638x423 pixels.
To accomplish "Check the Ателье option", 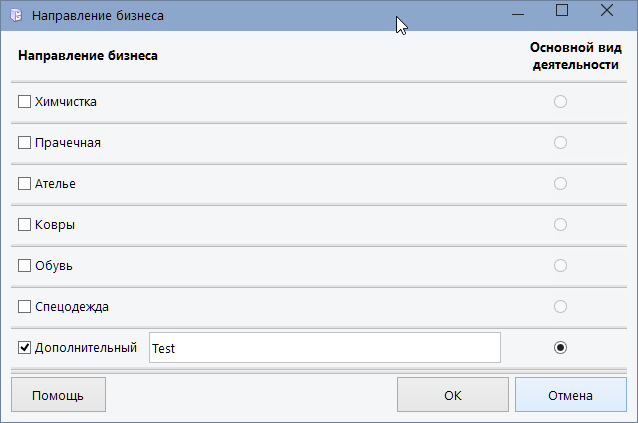I will 25,183.
